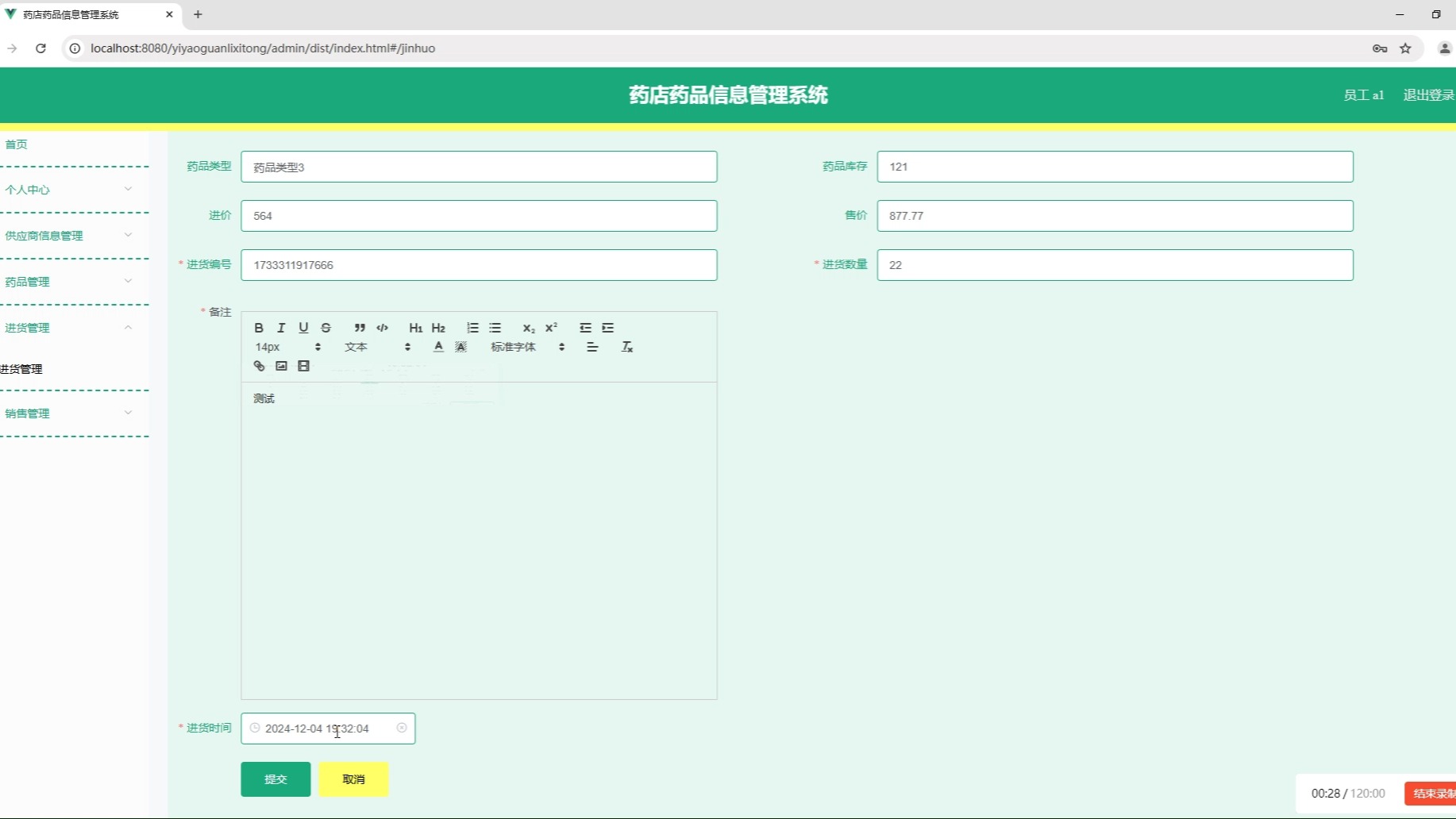Go to 首页 in sidebar
The width and height of the screenshot is (1456, 819).
[17, 144]
